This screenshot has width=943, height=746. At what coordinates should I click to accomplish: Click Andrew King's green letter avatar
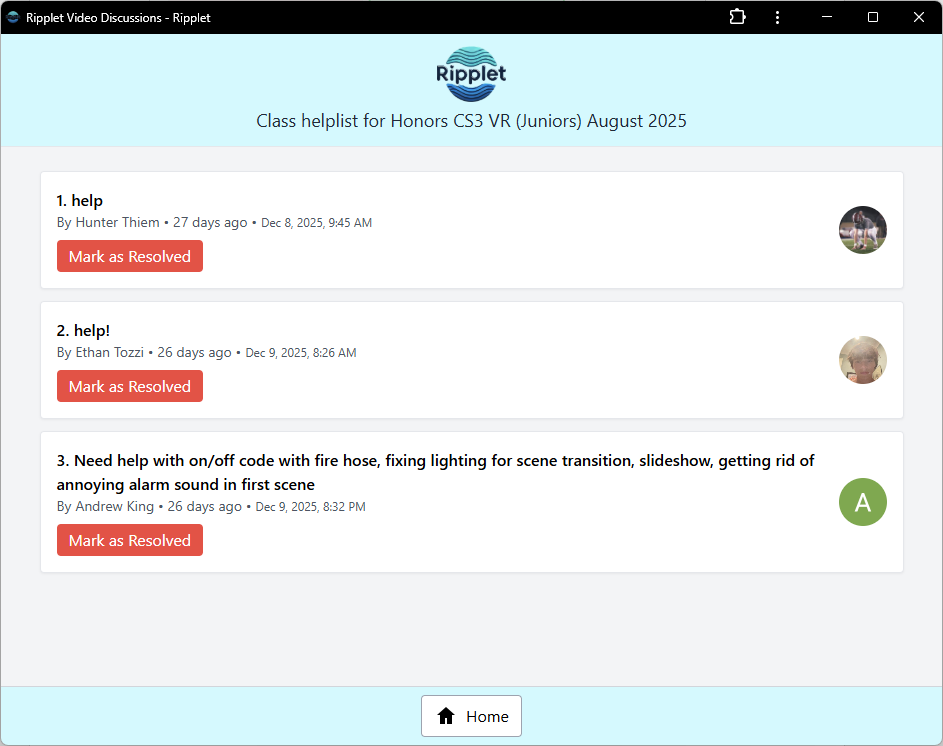coord(862,502)
